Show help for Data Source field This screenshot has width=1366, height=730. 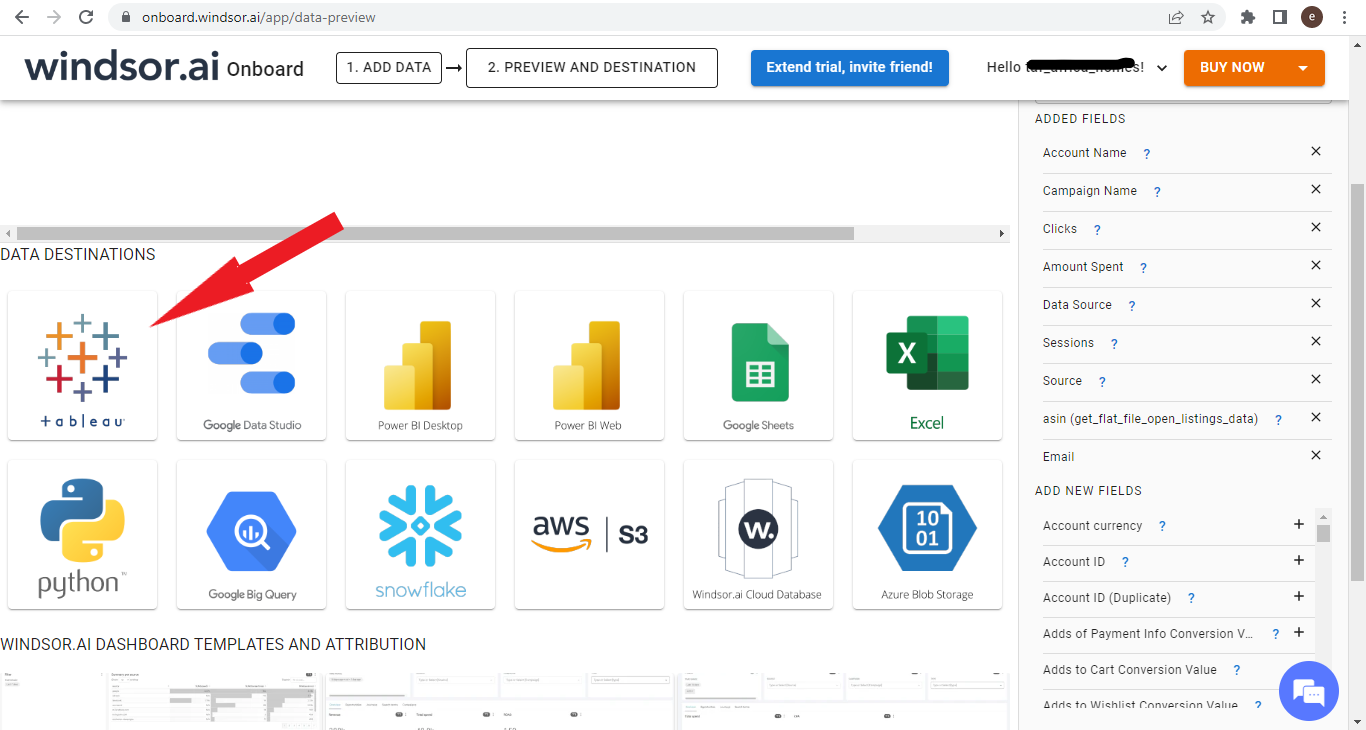coord(1131,306)
